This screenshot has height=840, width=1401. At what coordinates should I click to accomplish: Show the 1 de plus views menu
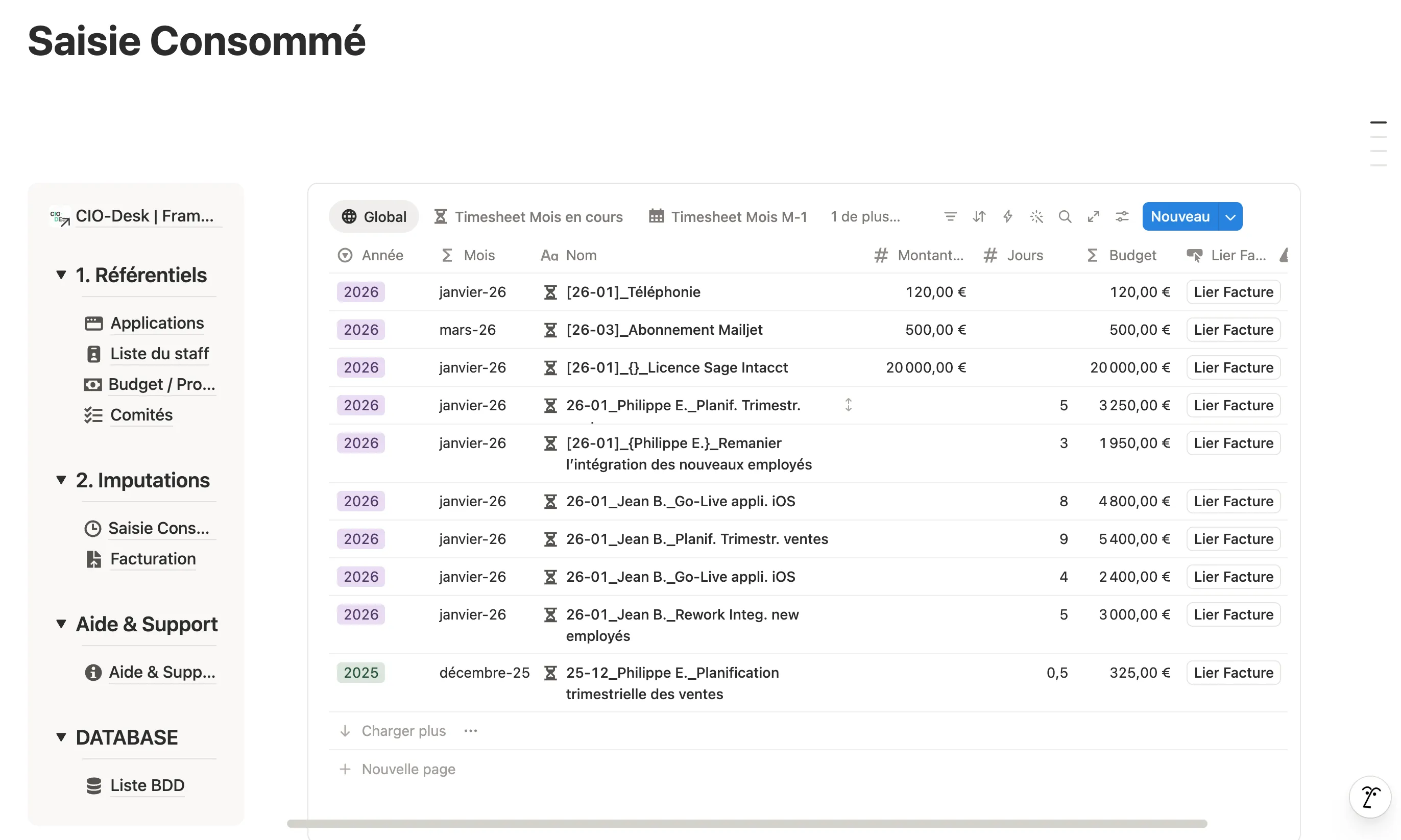click(865, 217)
